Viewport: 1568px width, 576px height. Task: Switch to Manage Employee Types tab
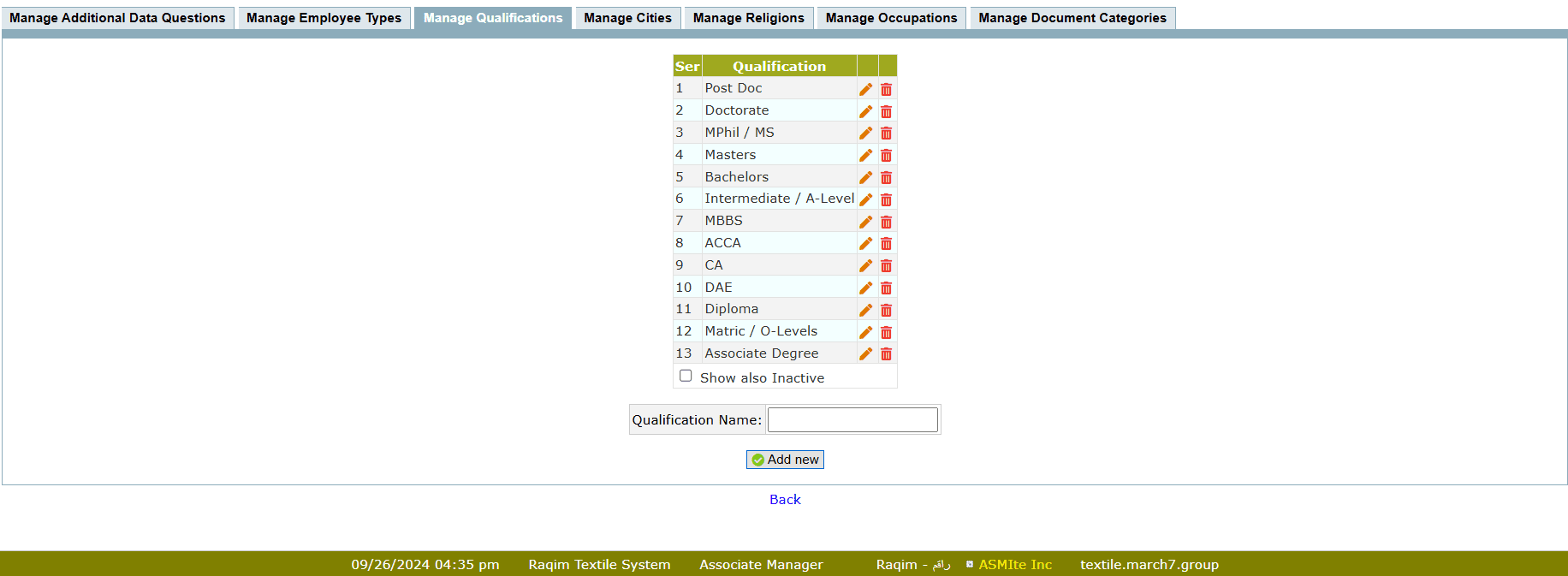pyautogui.click(x=324, y=18)
